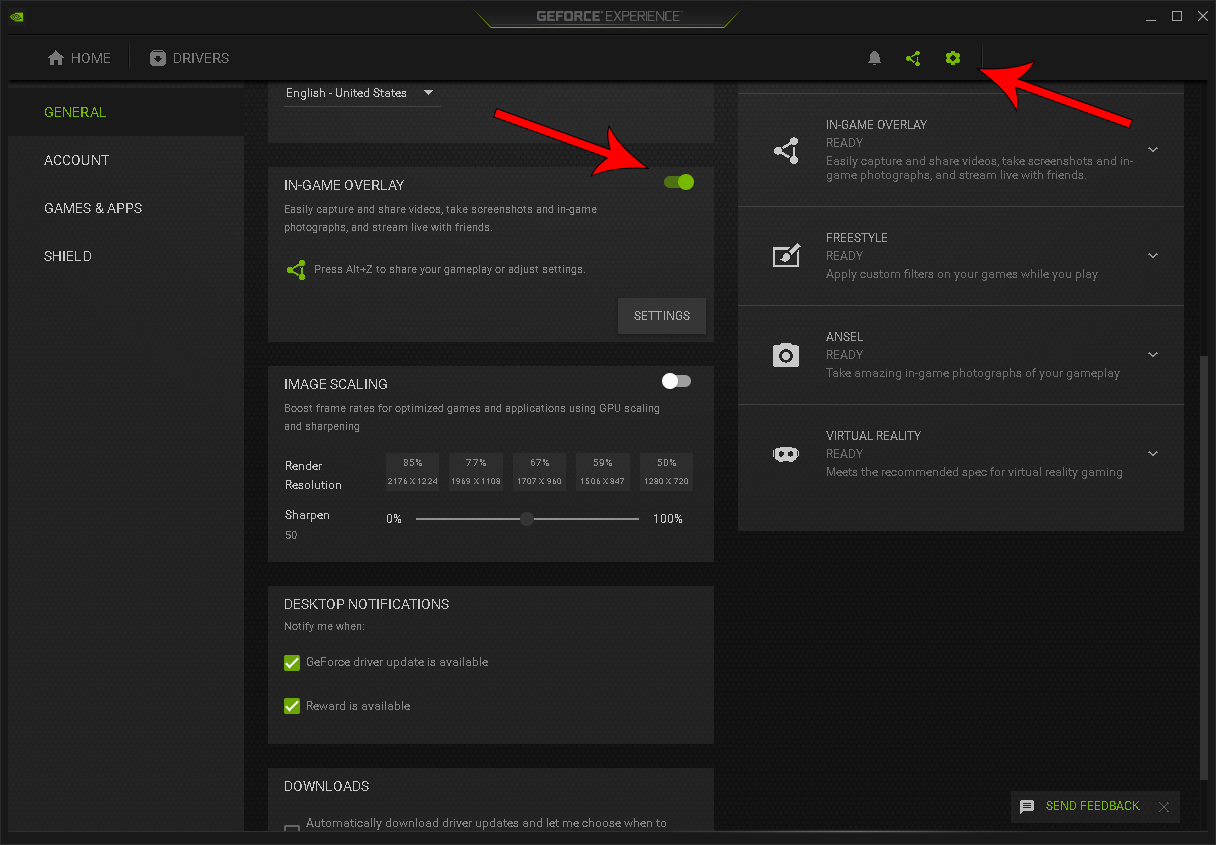
Task: Click the Ansel camera icon
Action: 787,355
